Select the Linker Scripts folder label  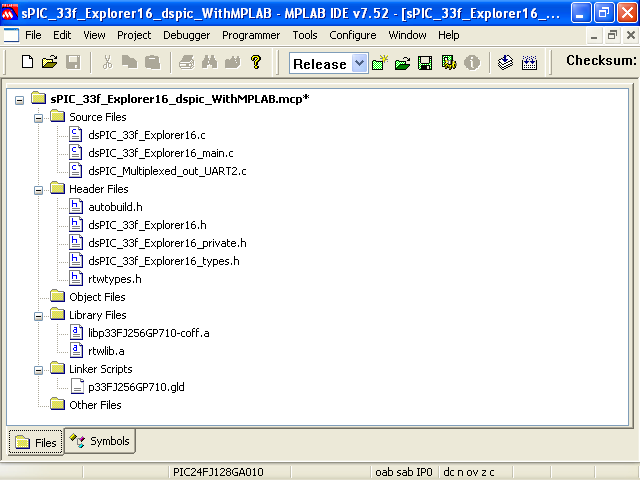click(100, 369)
